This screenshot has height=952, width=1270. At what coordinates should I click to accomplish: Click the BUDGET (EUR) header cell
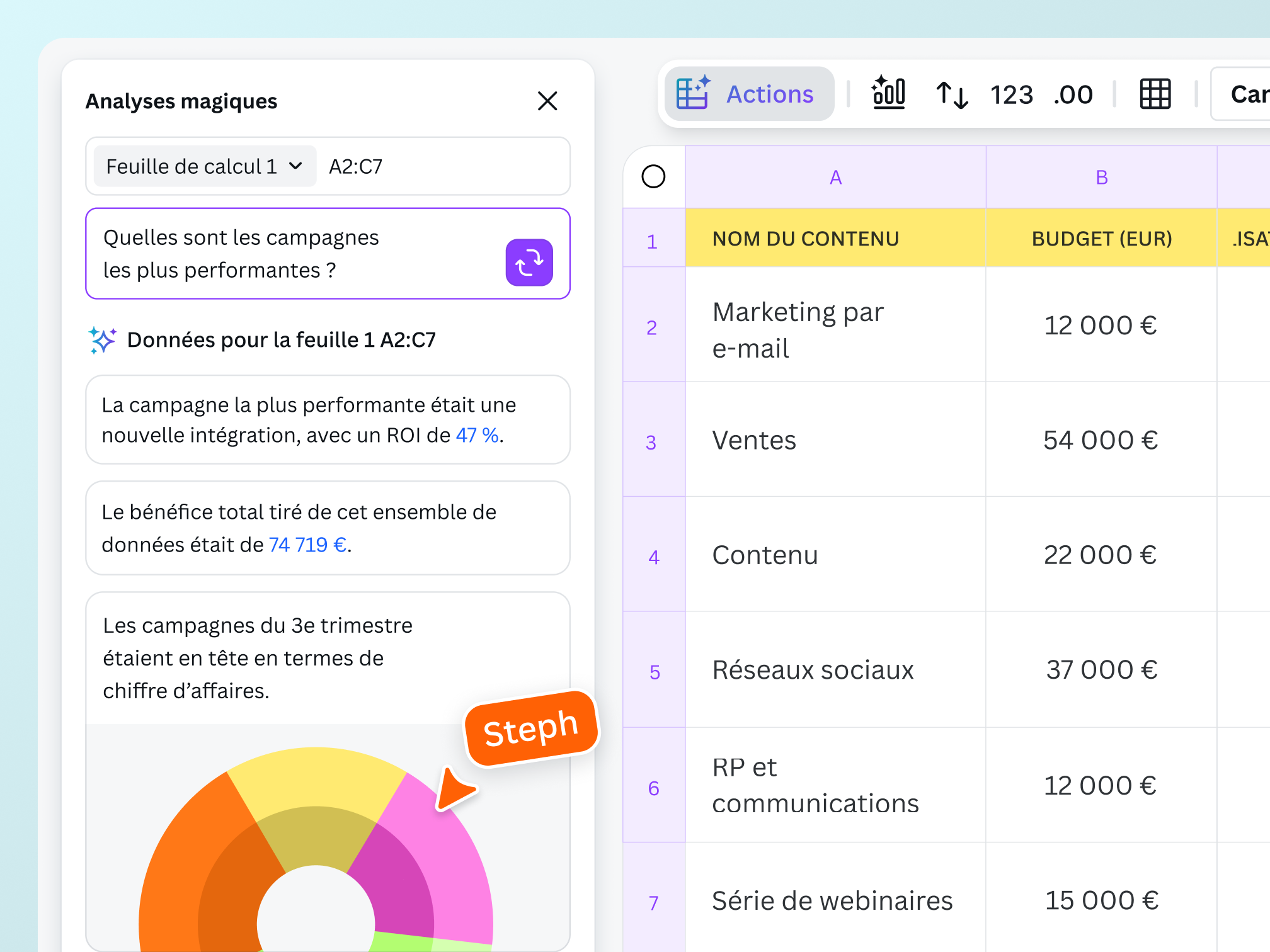1101,238
